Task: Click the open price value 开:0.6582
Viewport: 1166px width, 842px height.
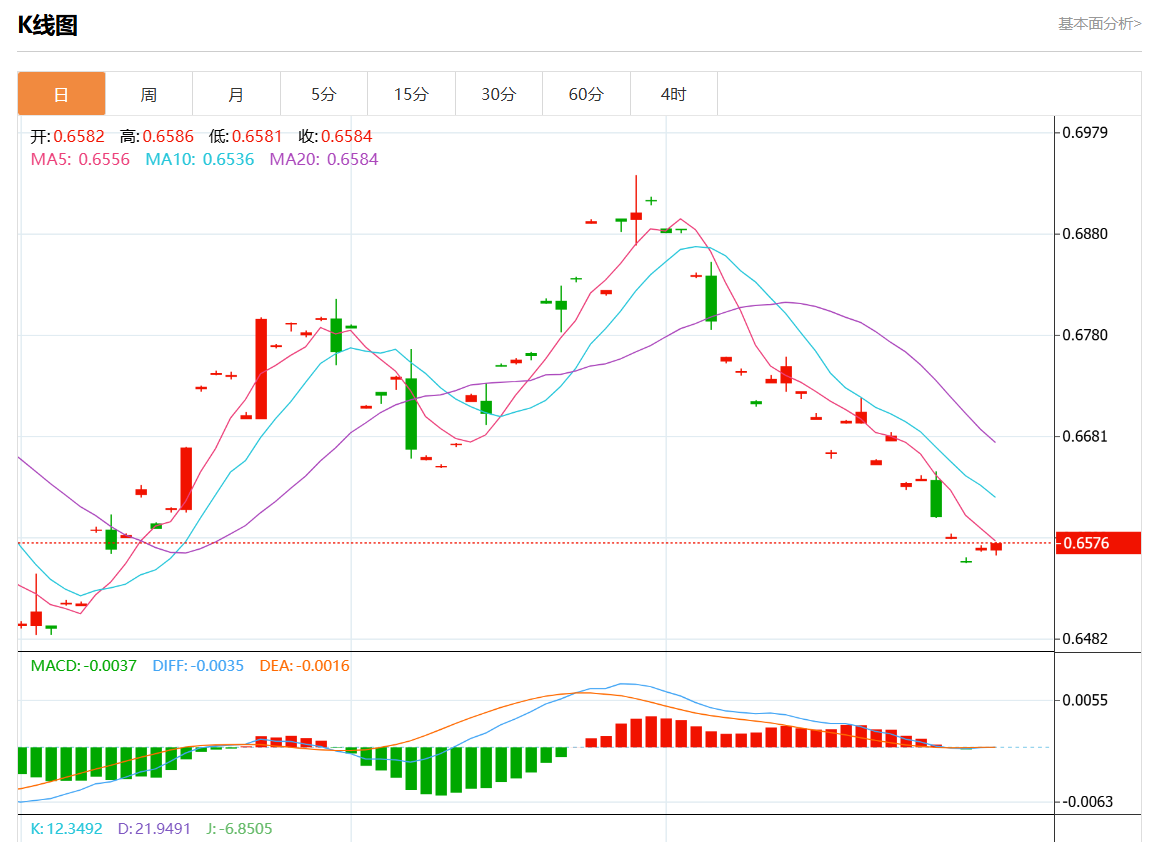Action: coord(67,136)
